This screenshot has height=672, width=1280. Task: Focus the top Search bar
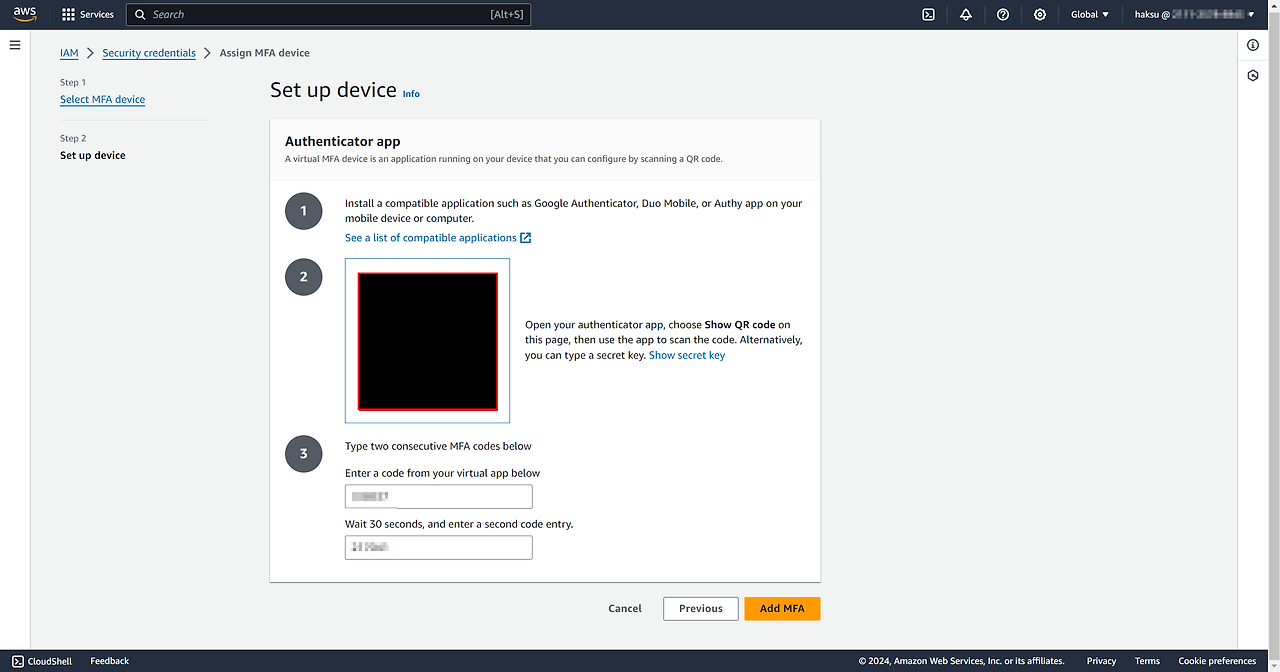pyautogui.click(x=320, y=14)
